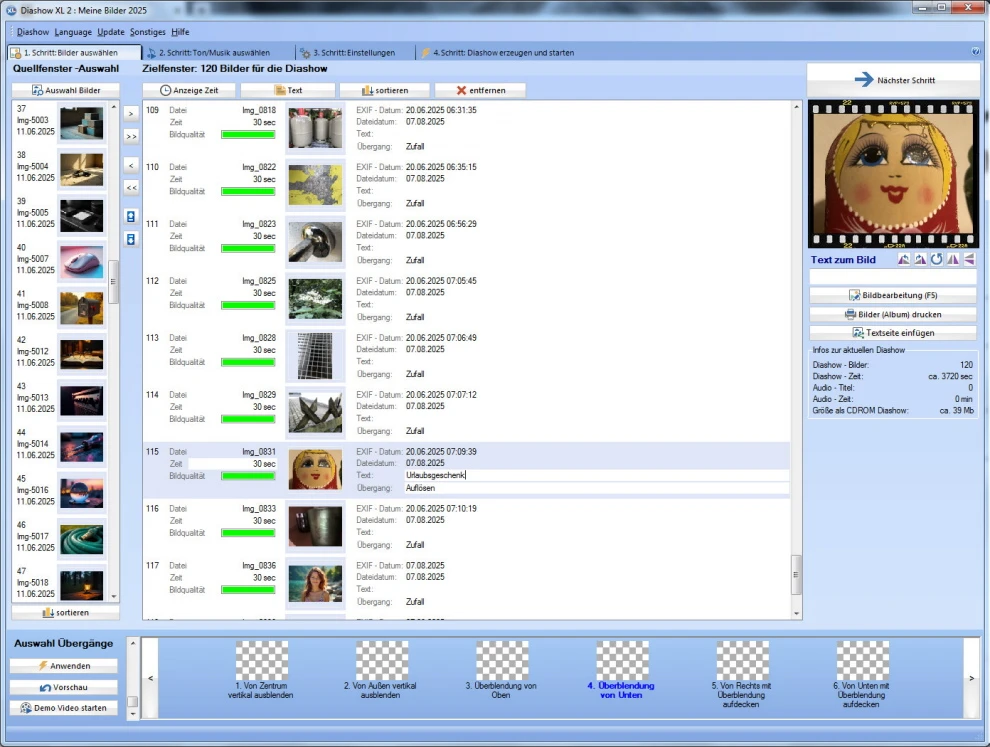Select transition 1. Von Zentrum vertikal ausblenden
The height and width of the screenshot is (747, 990).
coord(261,671)
